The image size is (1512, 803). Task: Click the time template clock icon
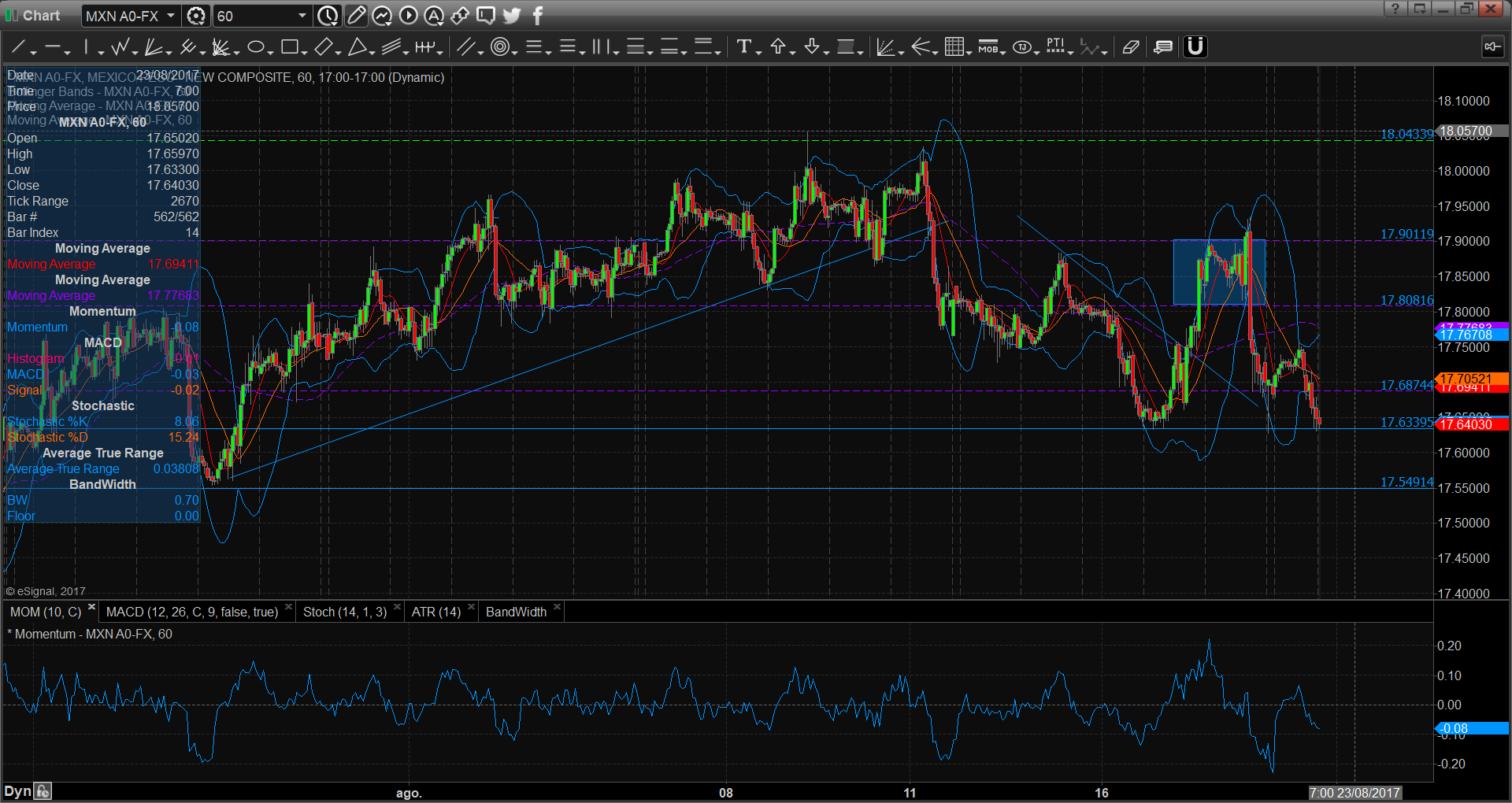click(x=328, y=16)
